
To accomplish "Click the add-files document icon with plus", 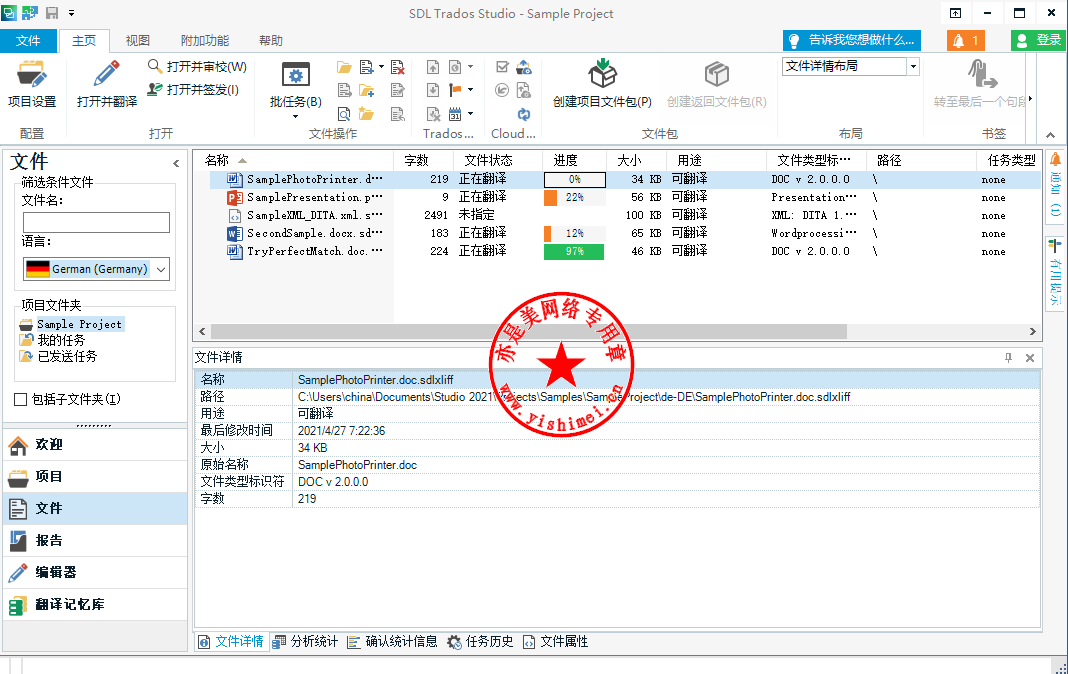I will coord(366,67).
